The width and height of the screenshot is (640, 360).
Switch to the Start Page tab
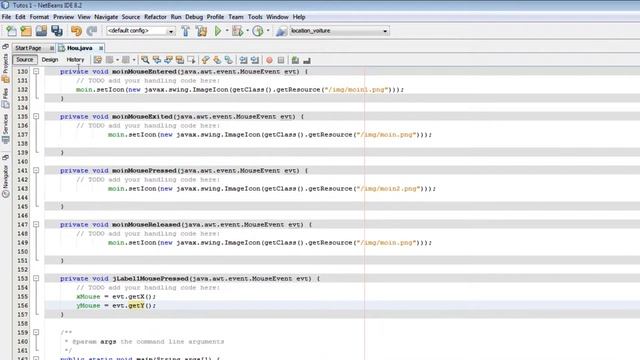click(28, 48)
